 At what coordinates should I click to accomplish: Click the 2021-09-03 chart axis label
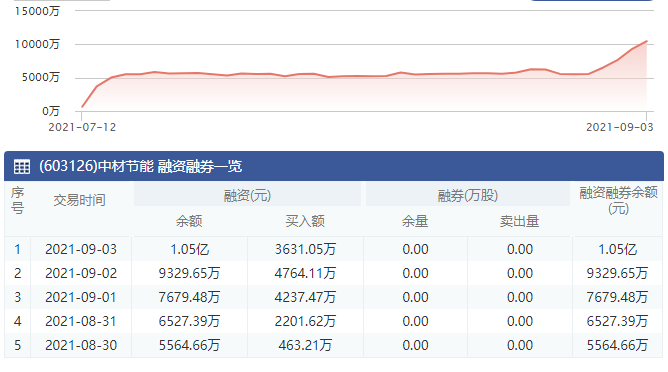619,127
